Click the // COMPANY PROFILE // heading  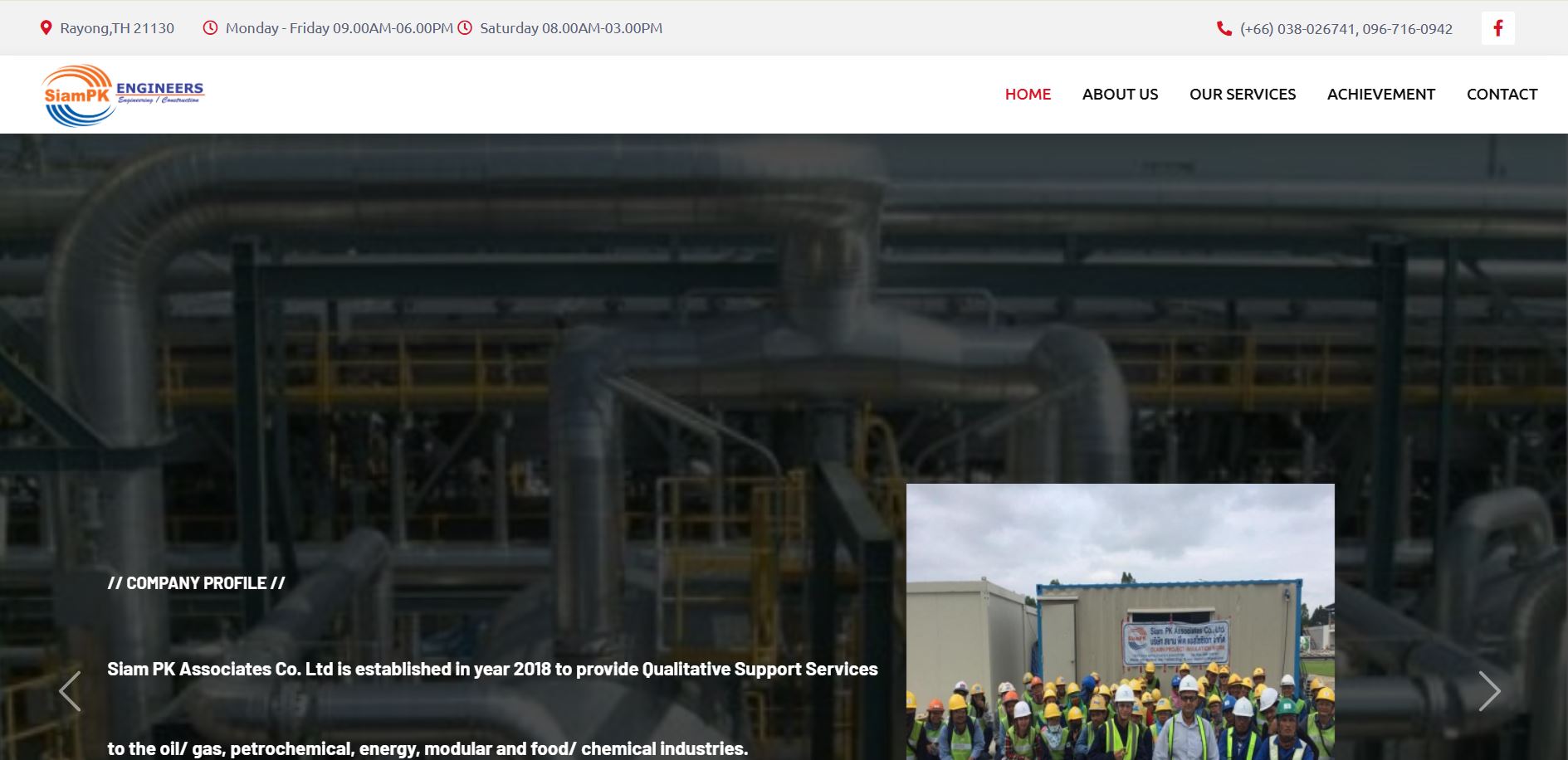pos(196,583)
